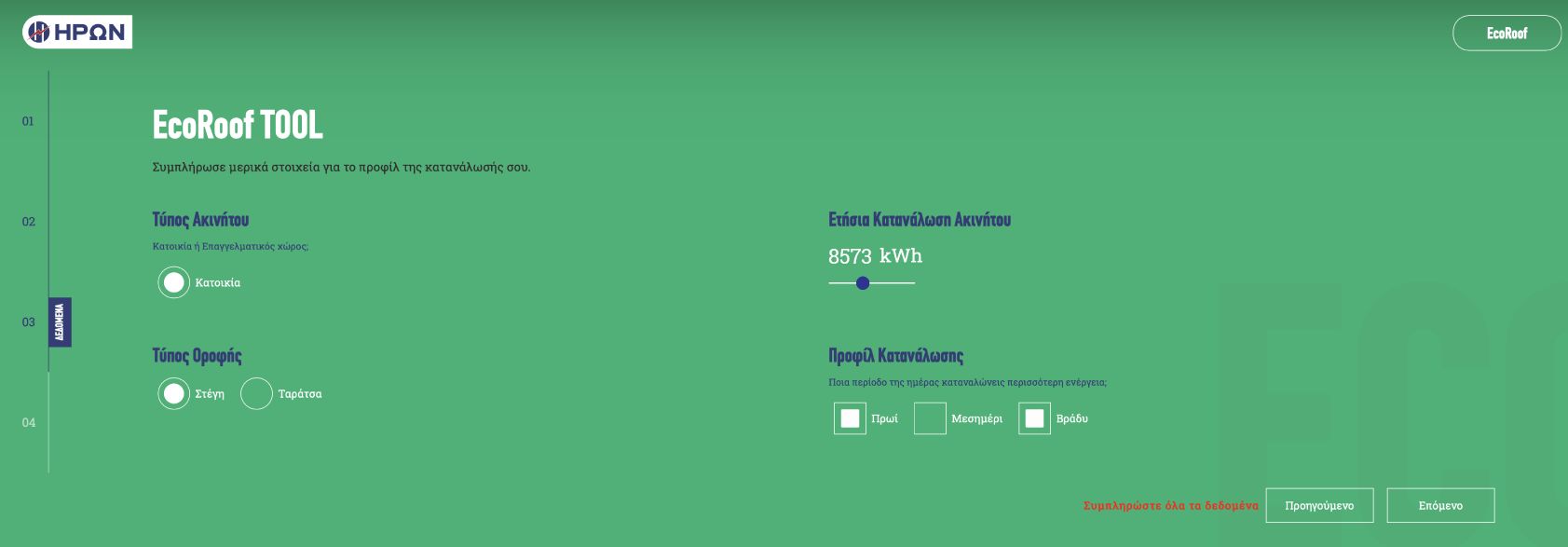The image size is (1568, 547).
Task: Go to step 04 in sidebar
Action: click(x=28, y=423)
